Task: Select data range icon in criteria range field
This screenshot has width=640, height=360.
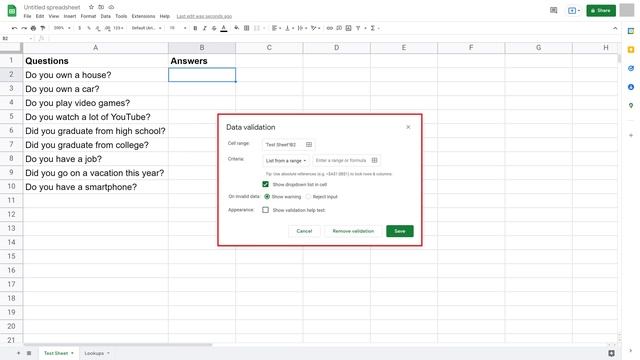Action: click(x=374, y=160)
